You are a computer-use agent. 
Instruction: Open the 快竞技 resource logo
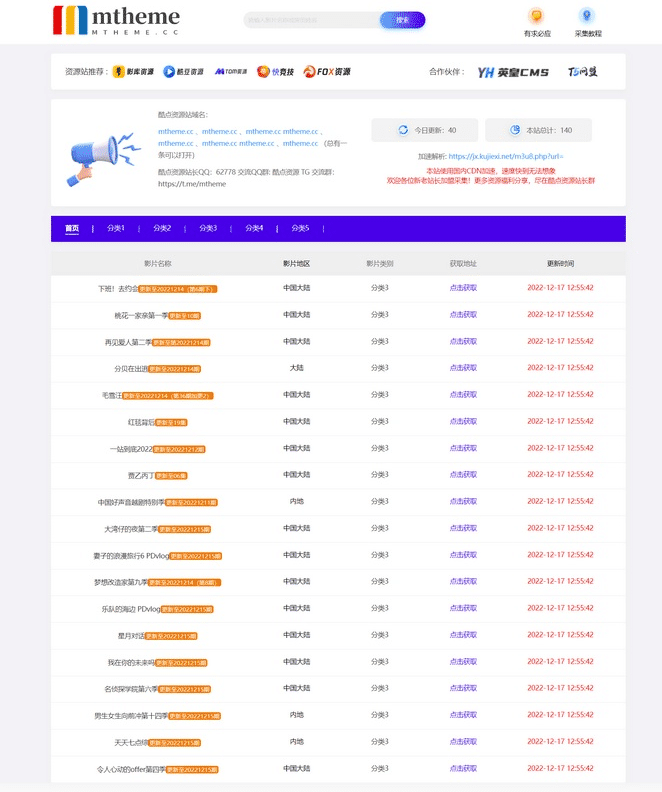(x=276, y=72)
